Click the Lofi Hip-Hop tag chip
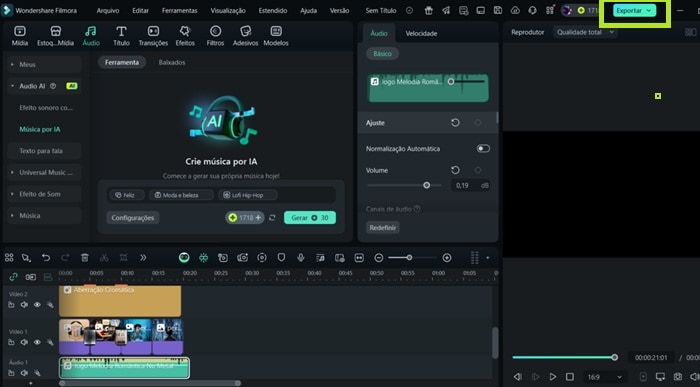The image size is (700, 387). point(248,195)
